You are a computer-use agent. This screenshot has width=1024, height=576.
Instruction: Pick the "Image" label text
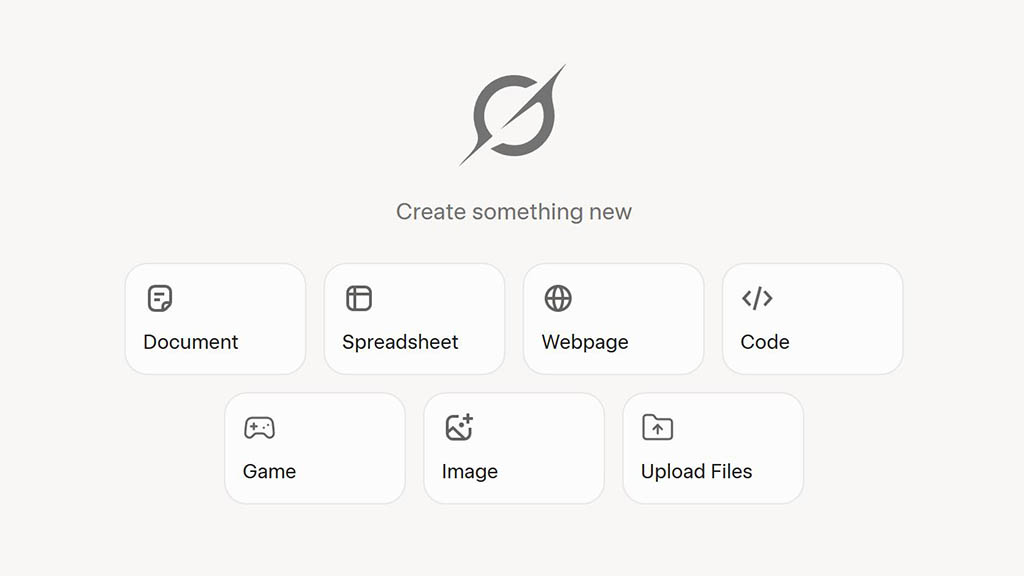(470, 472)
